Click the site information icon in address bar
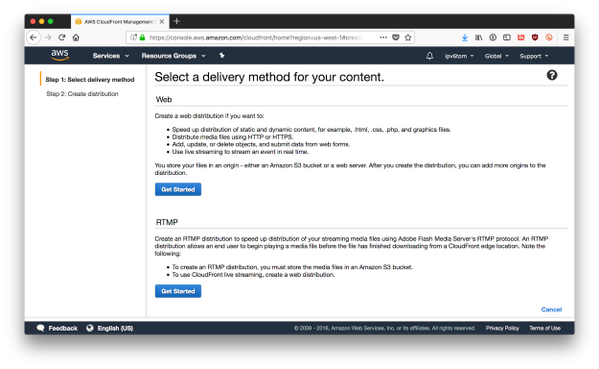The width and height of the screenshot is (599, 369). [x=133, y=37]
